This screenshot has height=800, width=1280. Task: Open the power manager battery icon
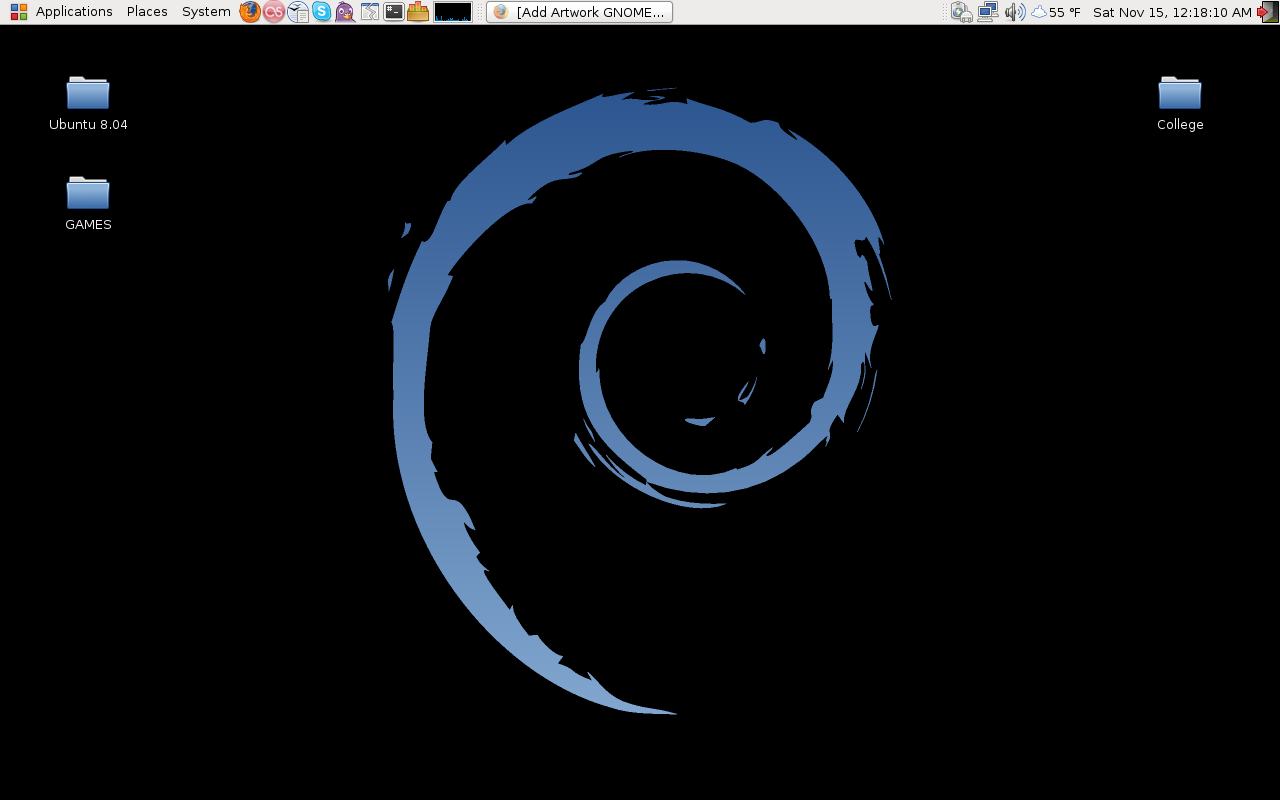click(x=961, y=12)
